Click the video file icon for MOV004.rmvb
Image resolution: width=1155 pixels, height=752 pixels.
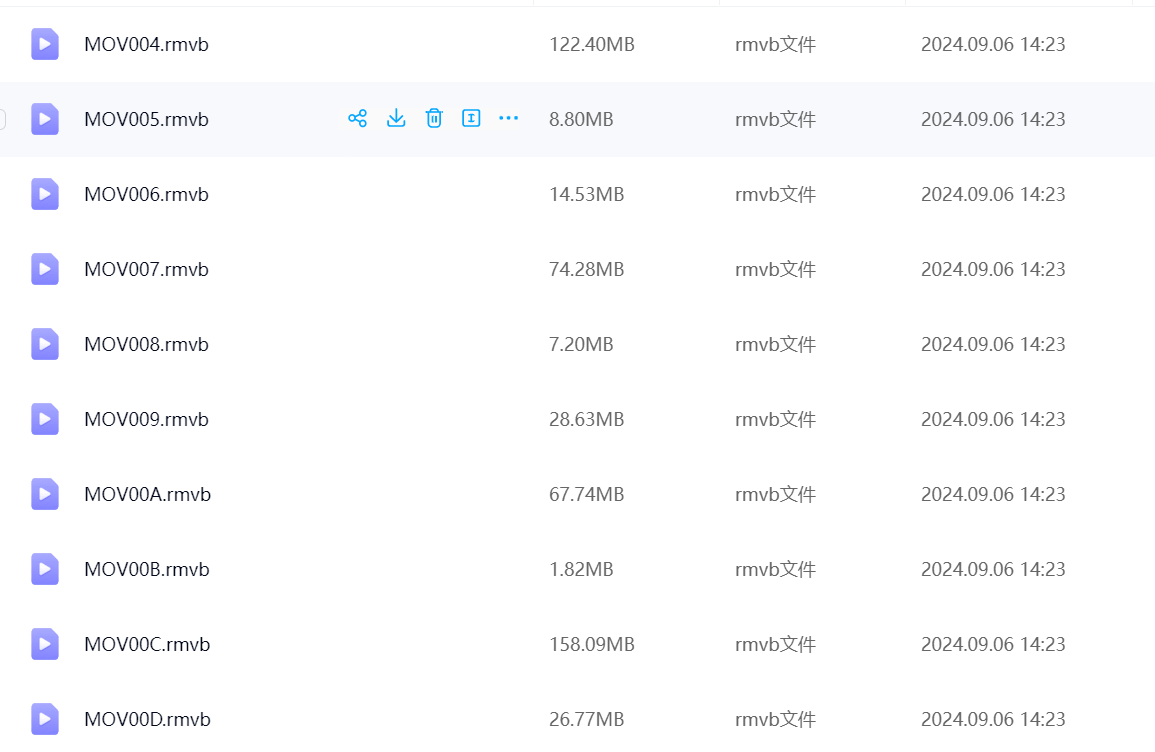(45, 44)
